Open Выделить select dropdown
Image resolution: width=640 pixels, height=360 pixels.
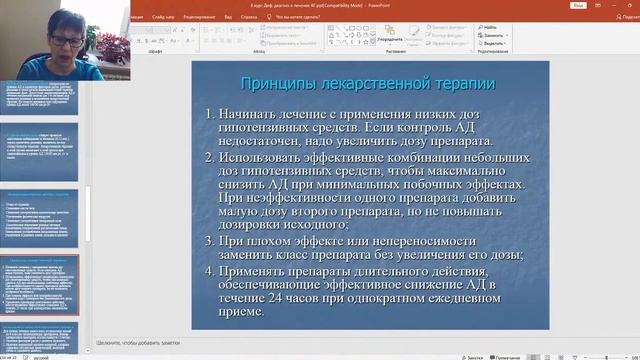(492, 43)
